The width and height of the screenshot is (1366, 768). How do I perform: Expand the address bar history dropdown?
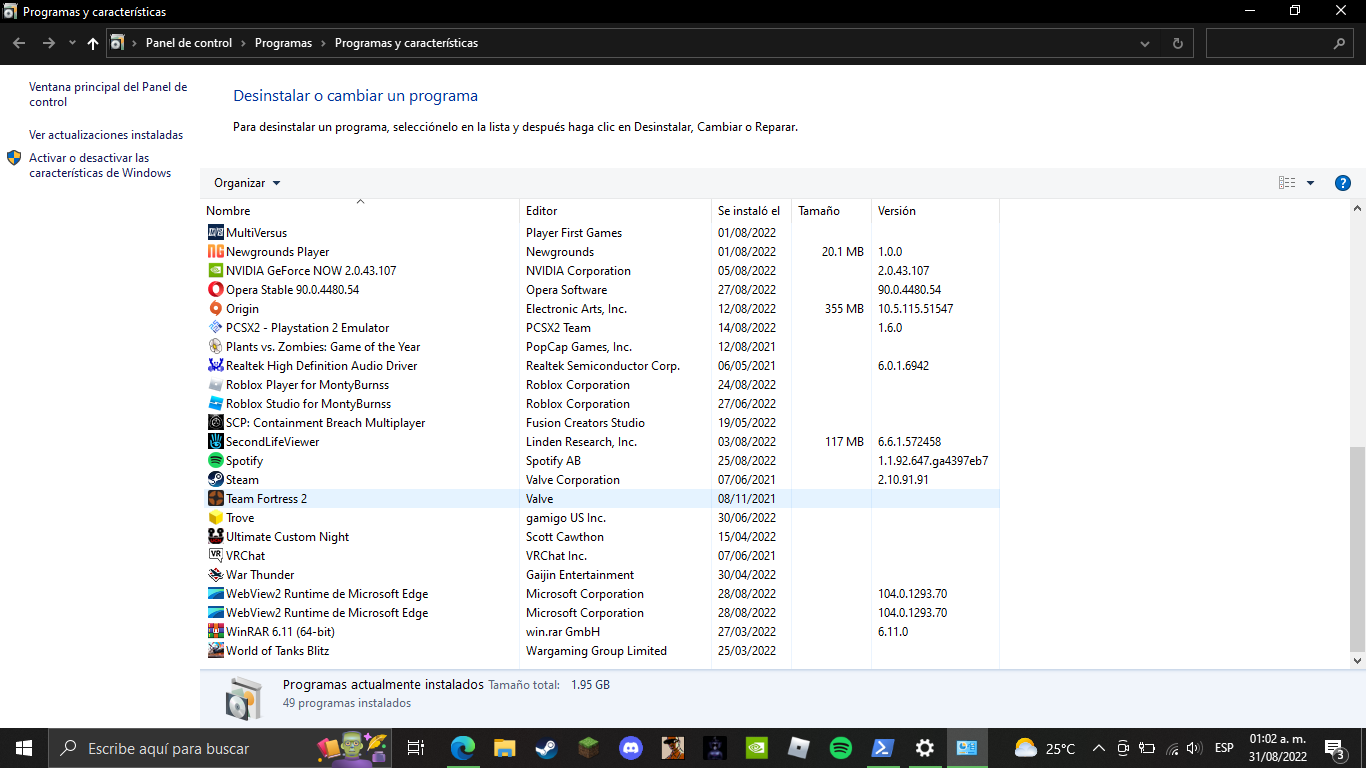[1145, 44]
